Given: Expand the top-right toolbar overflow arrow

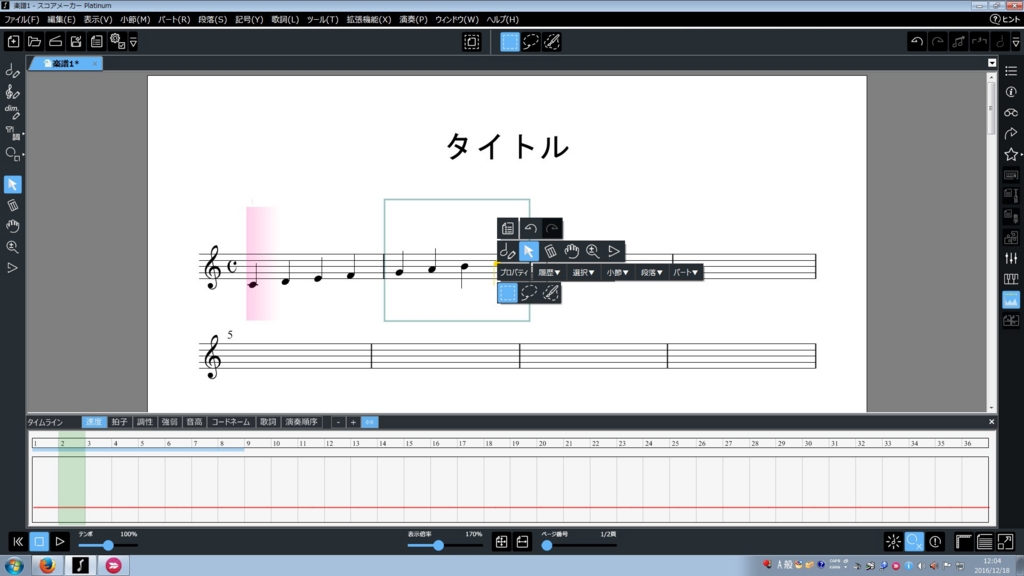Looking at the screenshot, I should coord(1016,42).
